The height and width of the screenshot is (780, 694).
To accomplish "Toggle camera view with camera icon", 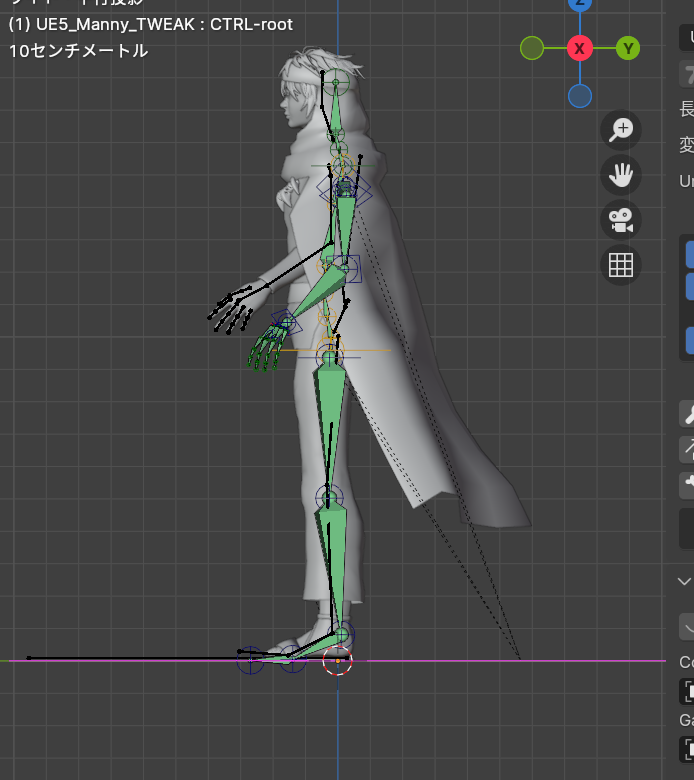I will tap(621, 220).
